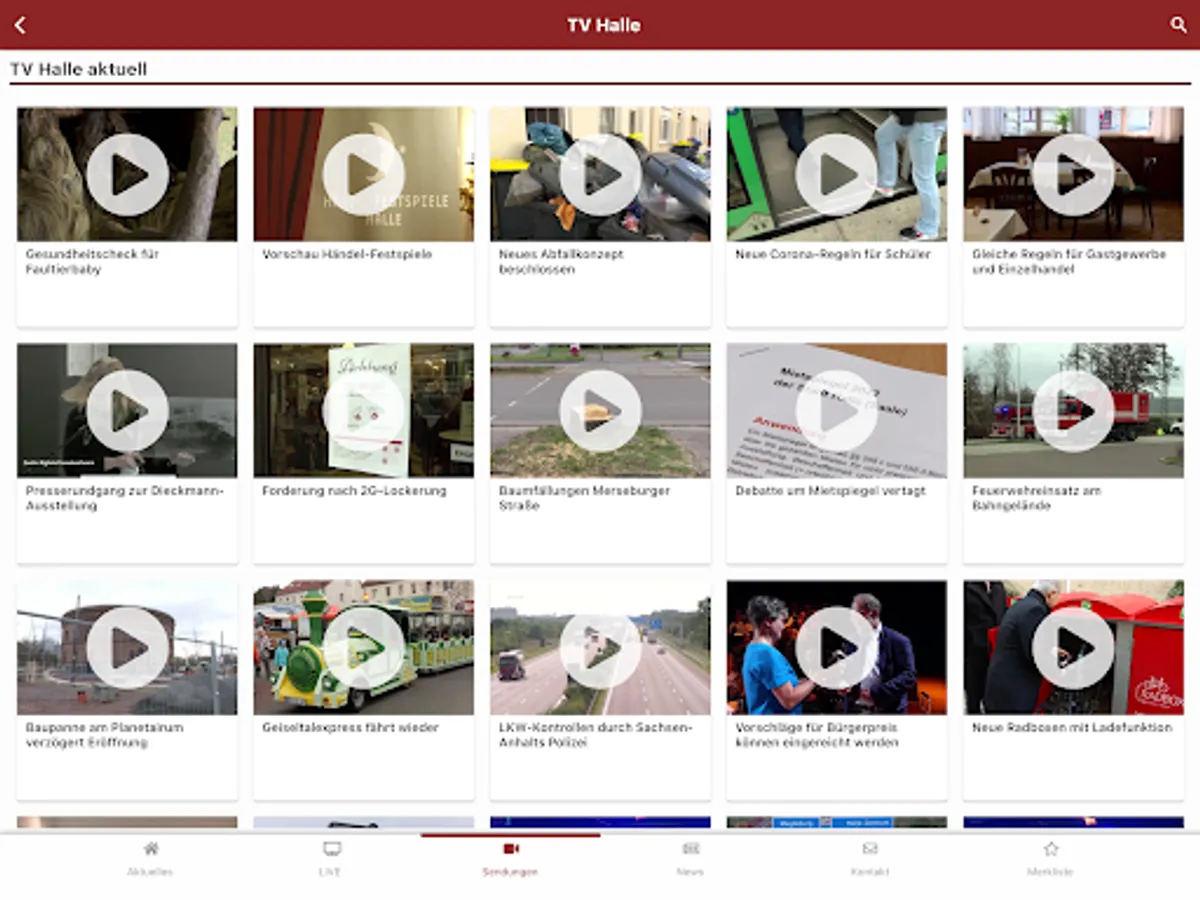Select the Sendungen camera icon

point(511,849)
